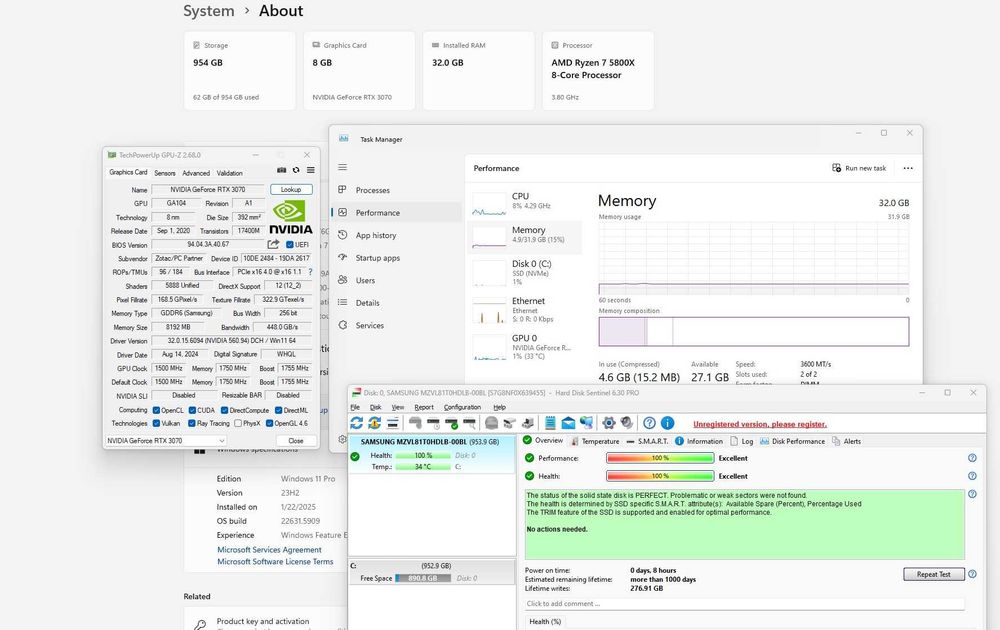Open the Validation tab in GPU-Z
1000x630 pixels.
(230, 173)
